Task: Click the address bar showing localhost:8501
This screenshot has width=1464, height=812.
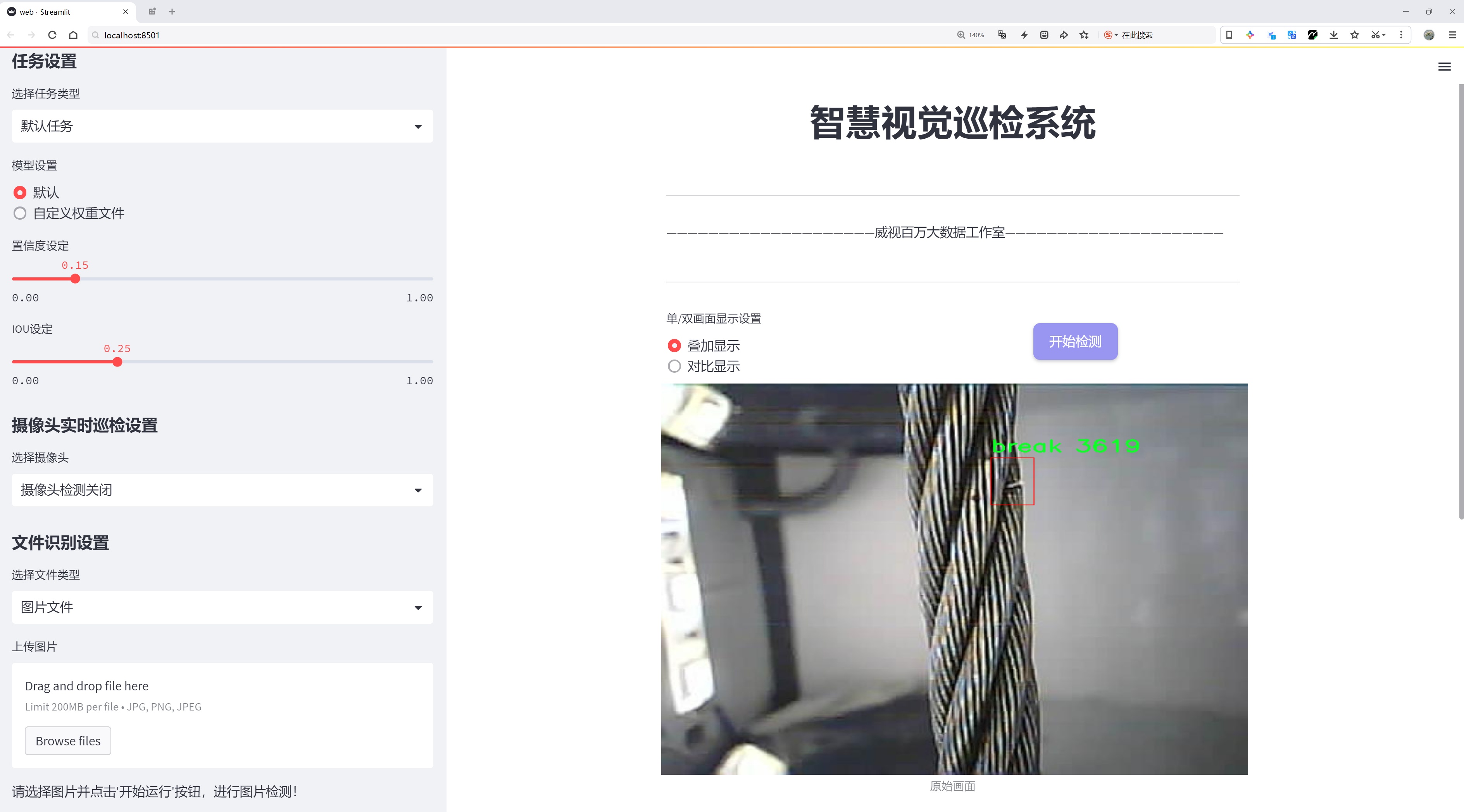Action: (x=512, y=35)
